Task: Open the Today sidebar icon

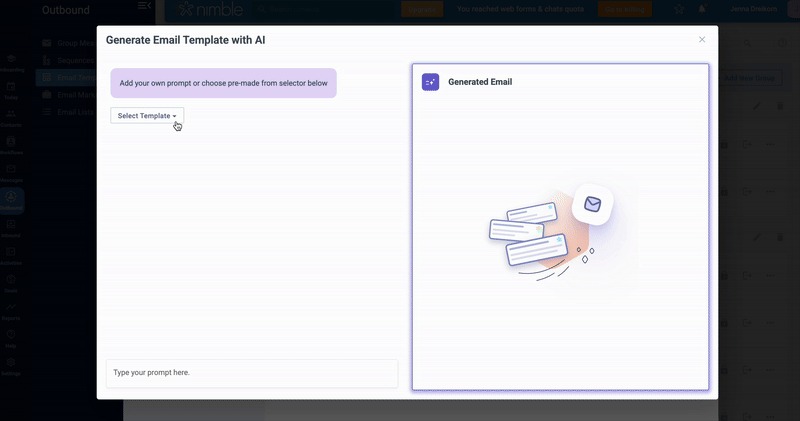Action: tap(11, 92)
